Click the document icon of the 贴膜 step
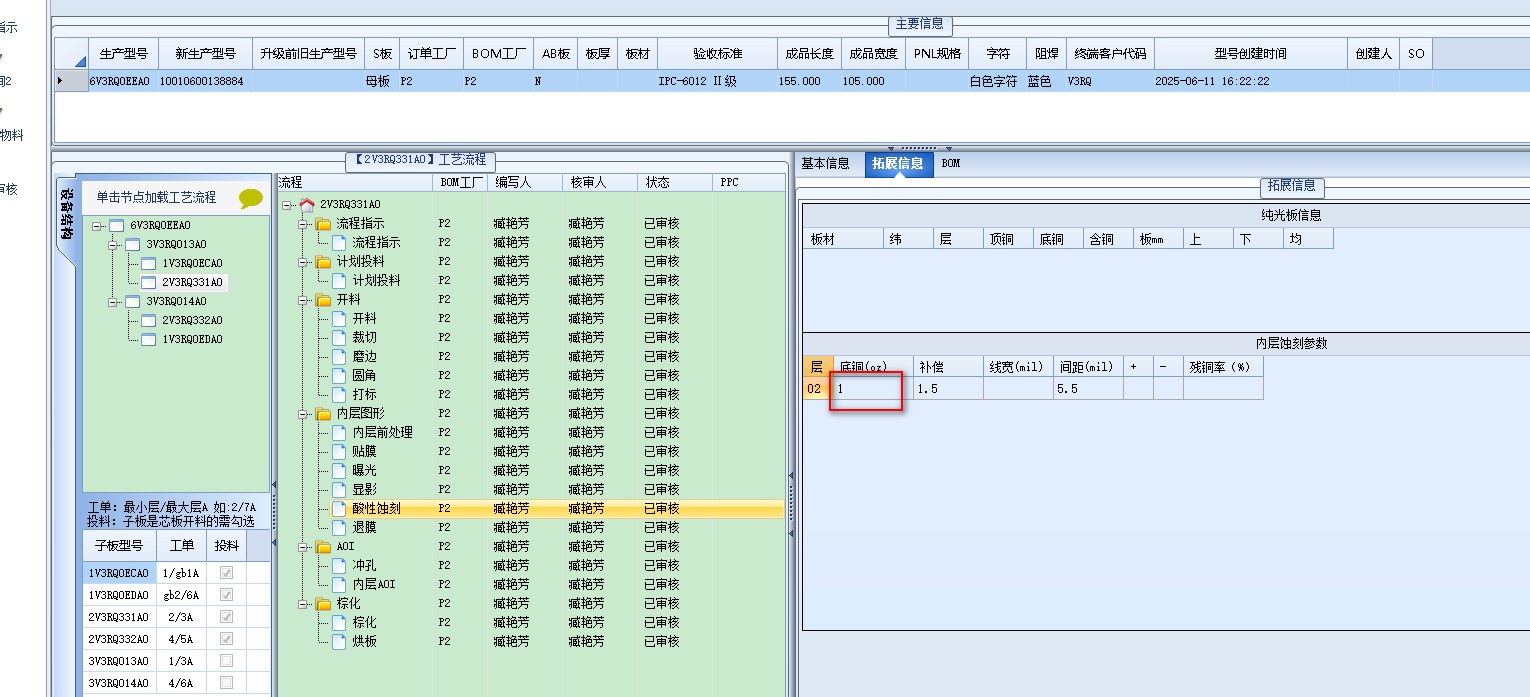The height and width of the screenshot is (697, 1530). (x=339, y=451)
